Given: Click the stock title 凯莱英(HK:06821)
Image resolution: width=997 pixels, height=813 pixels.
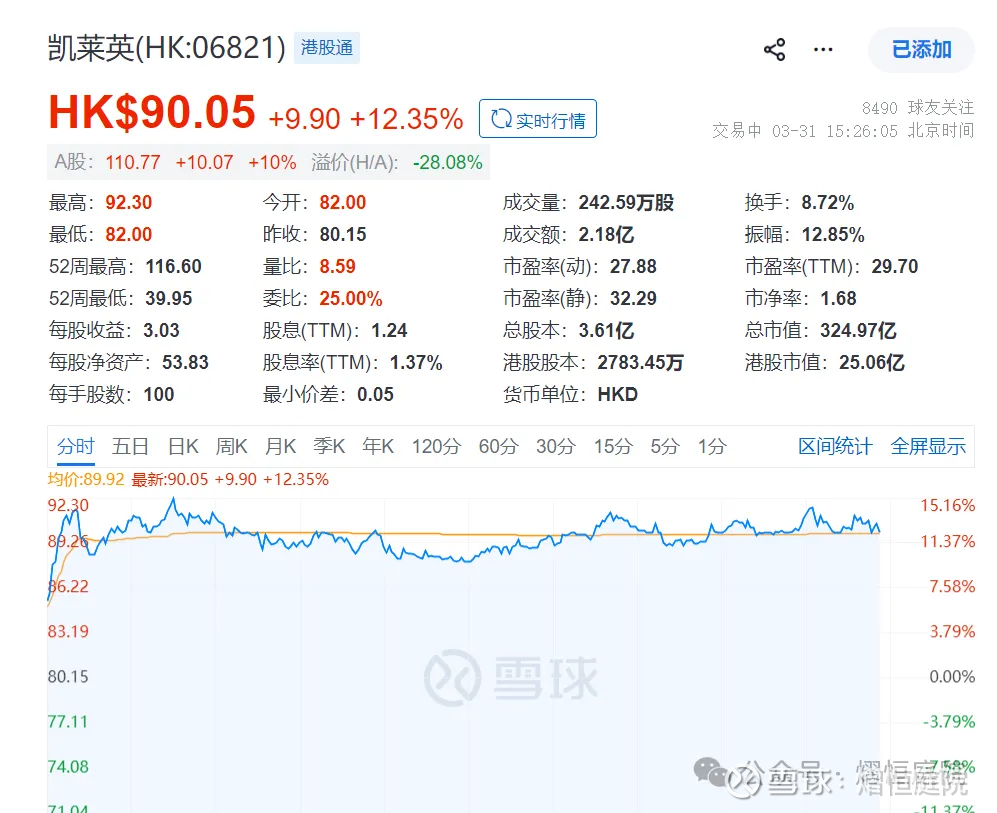Looking at the screenshot, I should [x=167, y=48].
